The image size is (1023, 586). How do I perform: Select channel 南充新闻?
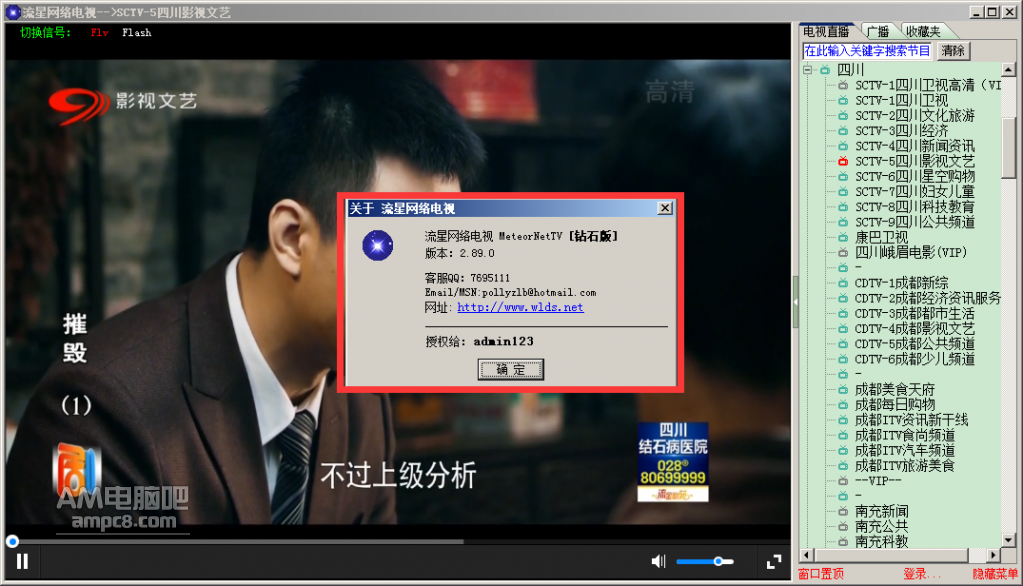(x=881, y=511)
